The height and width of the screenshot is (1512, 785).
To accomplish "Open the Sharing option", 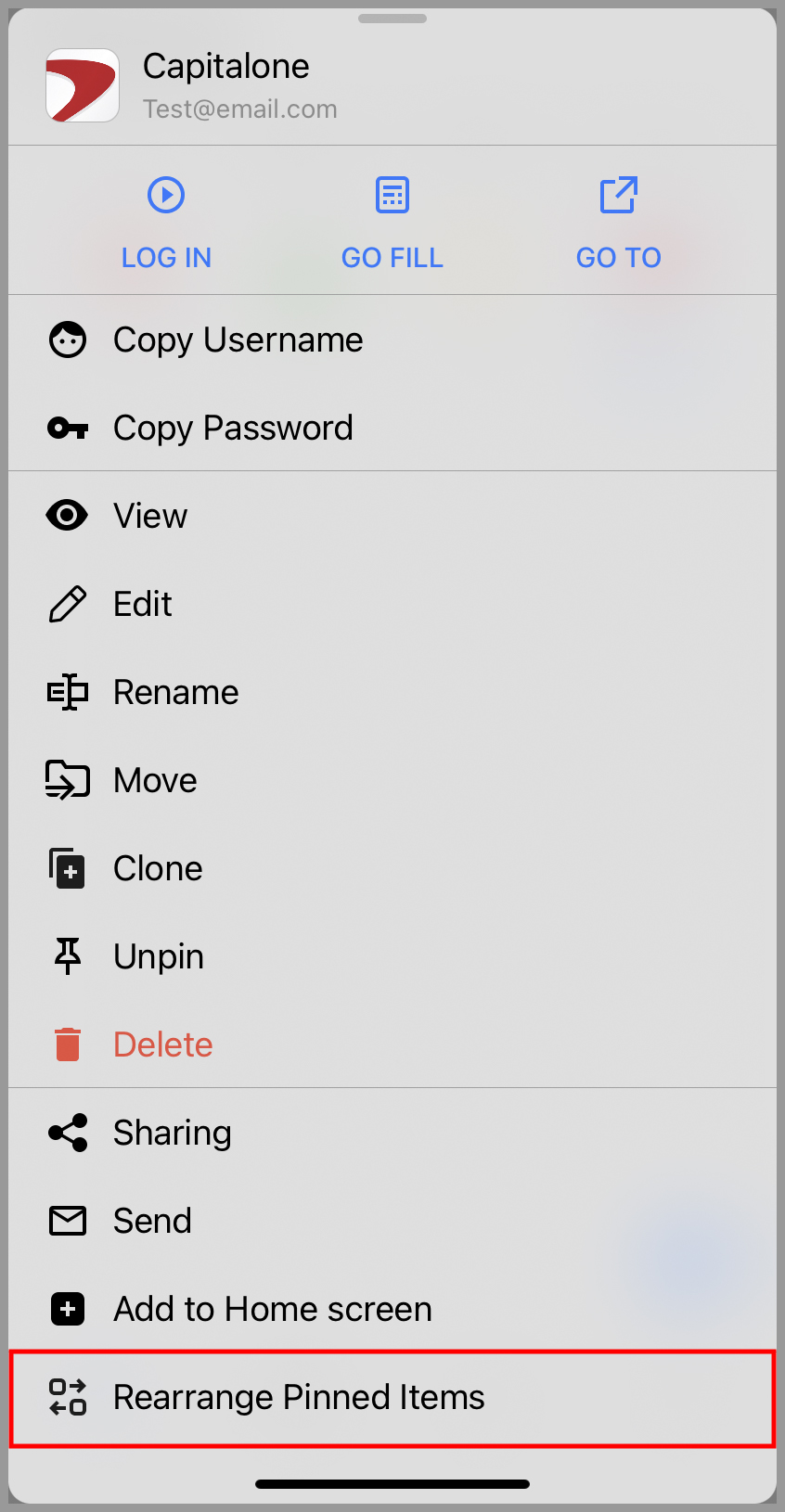I will [x=392, y=1133].
